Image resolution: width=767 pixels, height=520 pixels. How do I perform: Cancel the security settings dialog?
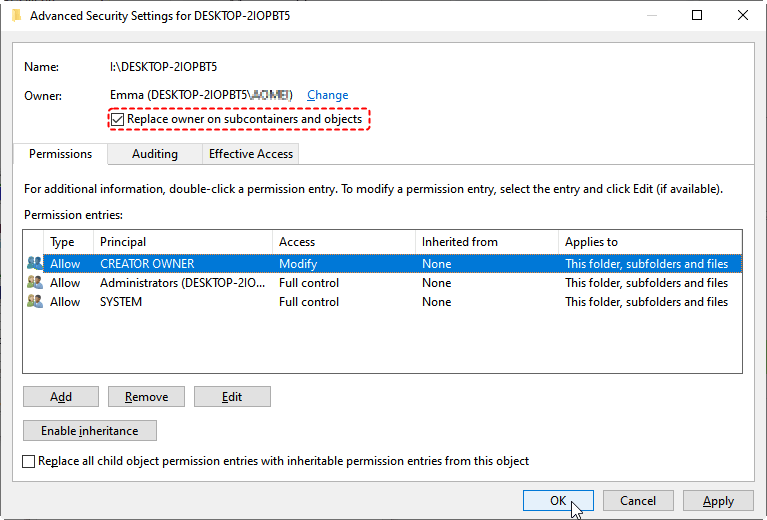click(638, 501)
